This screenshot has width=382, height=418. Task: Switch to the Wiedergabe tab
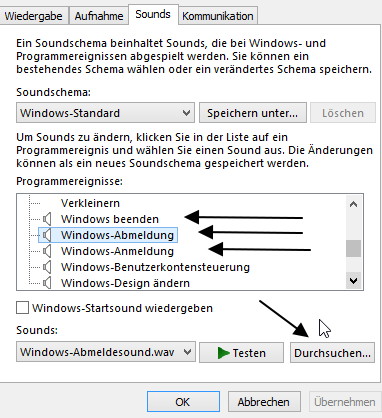point(33,16)
